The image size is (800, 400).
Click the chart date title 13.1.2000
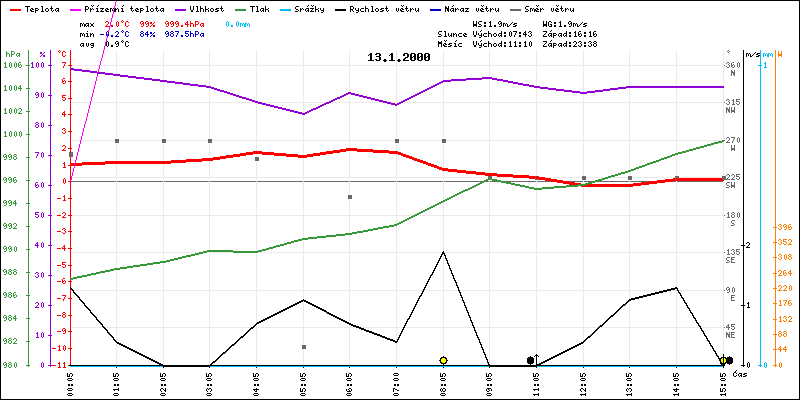(398, 57)
